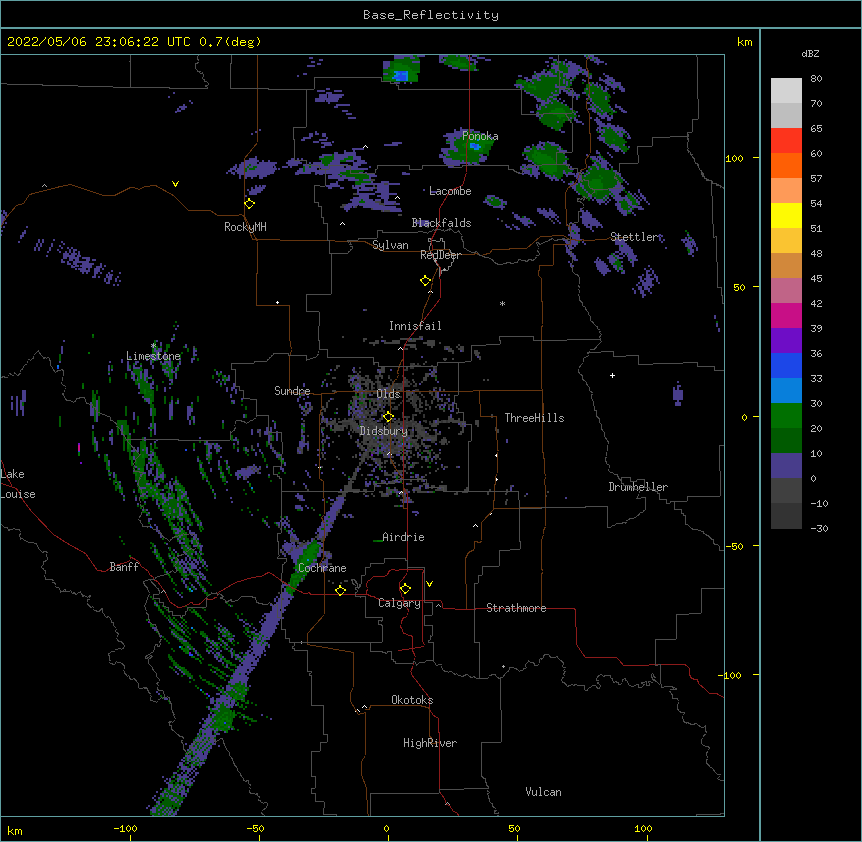Click the yellow diamond marker south of RedDeer
The image size is (862, 842).
tap(426, 281)
